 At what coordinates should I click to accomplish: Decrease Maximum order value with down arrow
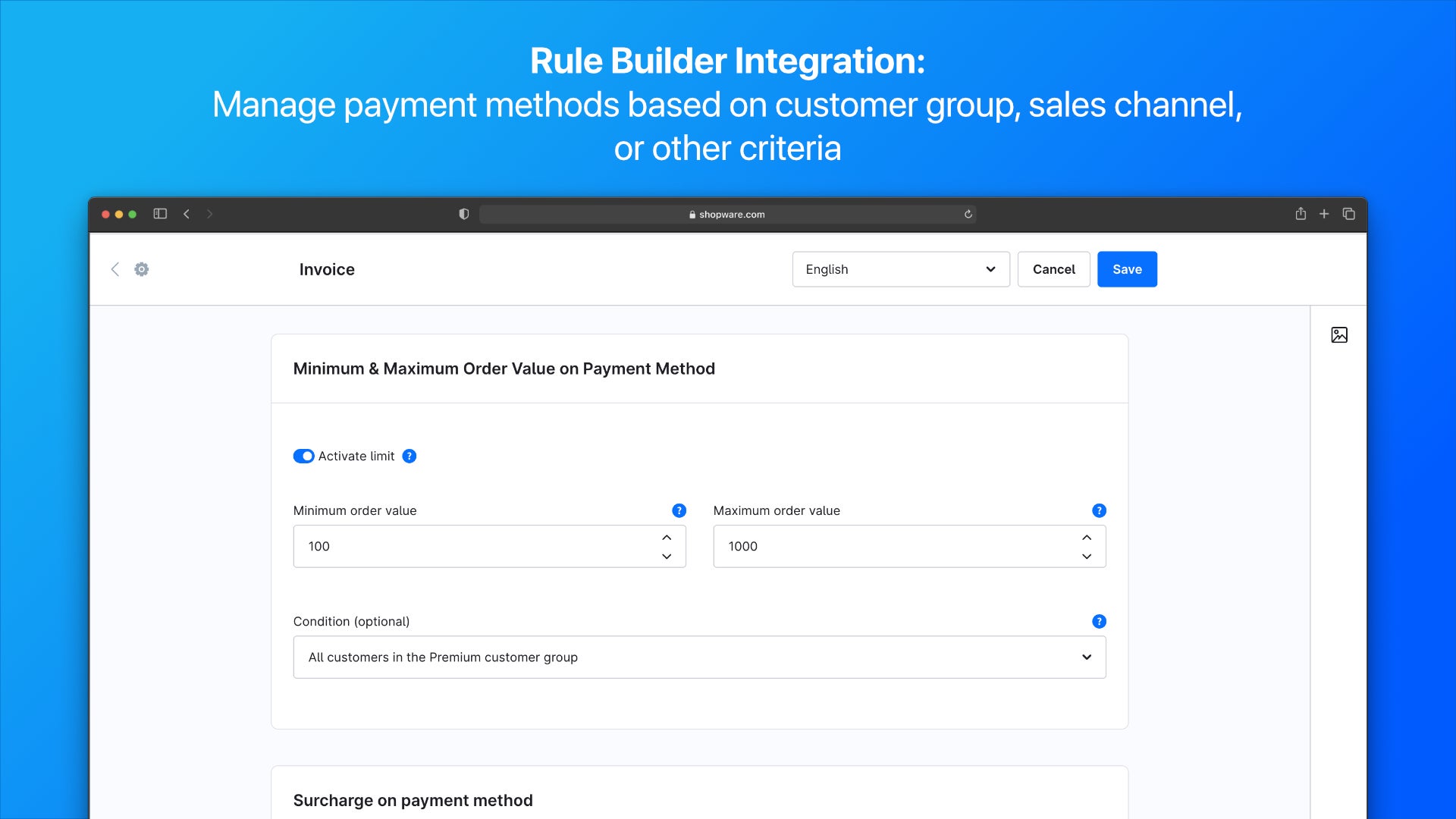point(1087,556)
